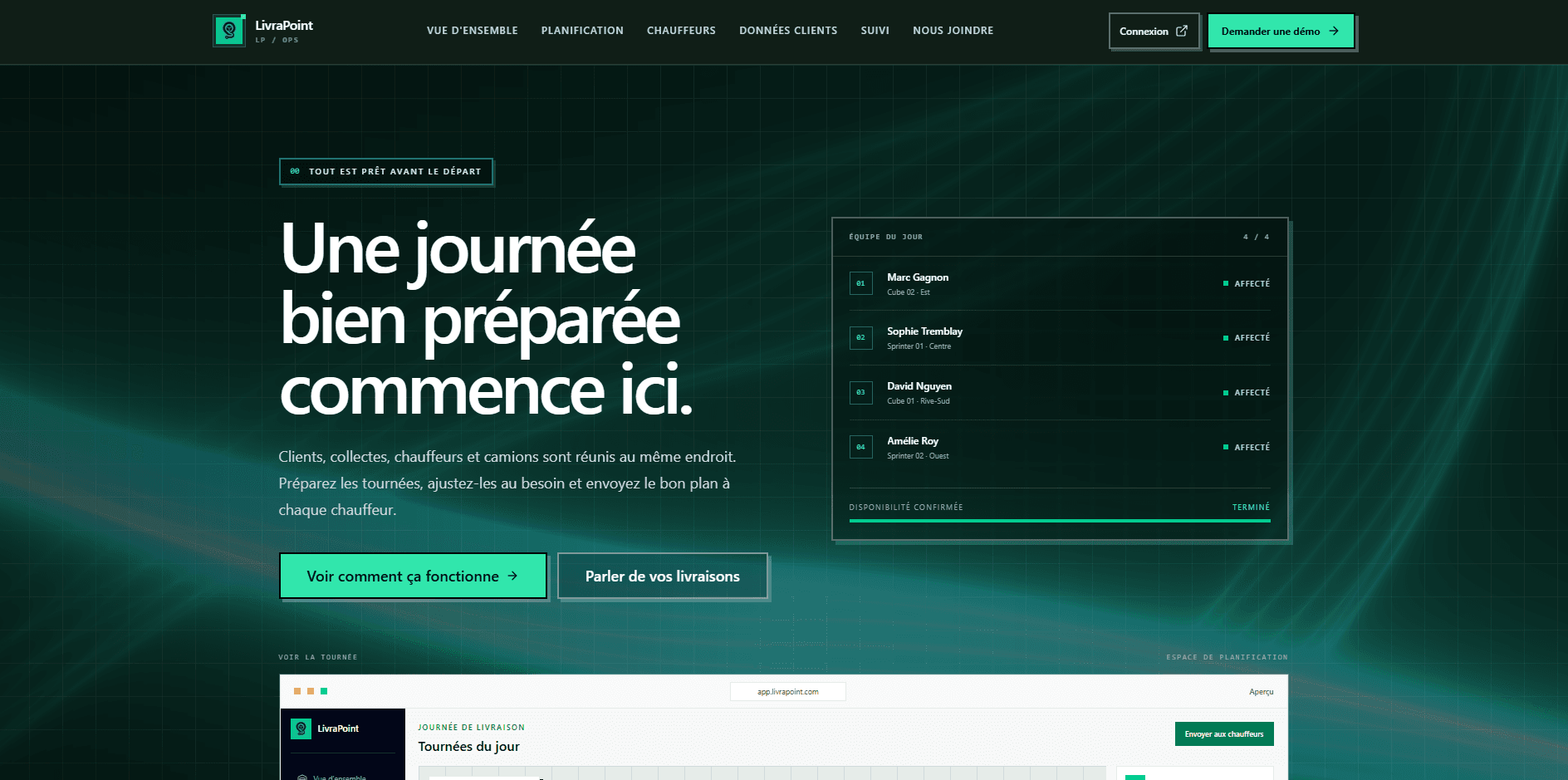Image resolution: width=1568 pixels, height=780 pixels.
Task: Click the Cube 01 · Rive-Sud subtitle
Action: (918, 401)
